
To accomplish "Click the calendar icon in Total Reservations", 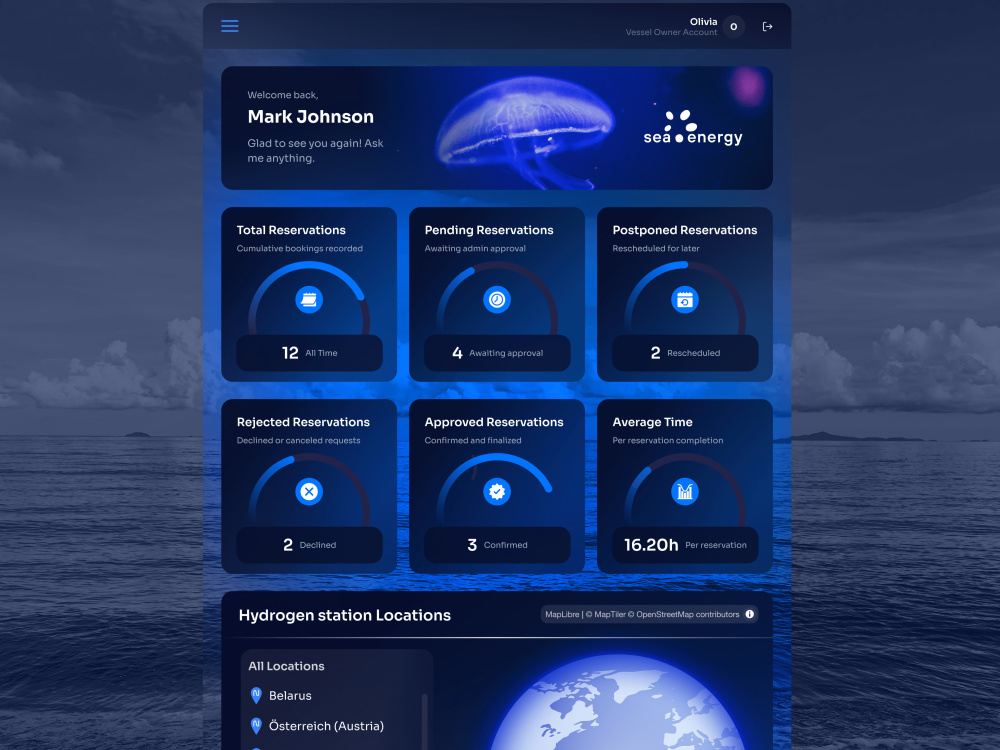I will 309,300.
